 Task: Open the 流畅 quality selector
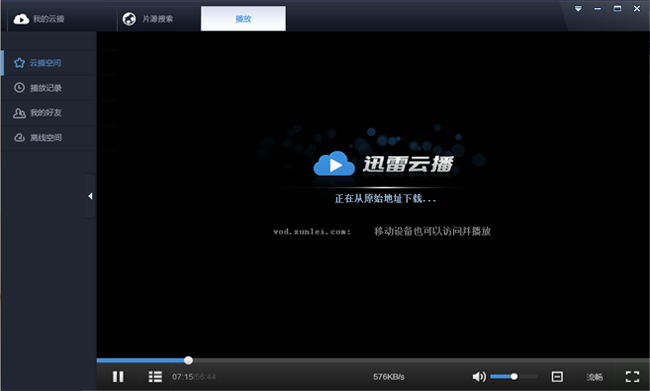(594, 377)
